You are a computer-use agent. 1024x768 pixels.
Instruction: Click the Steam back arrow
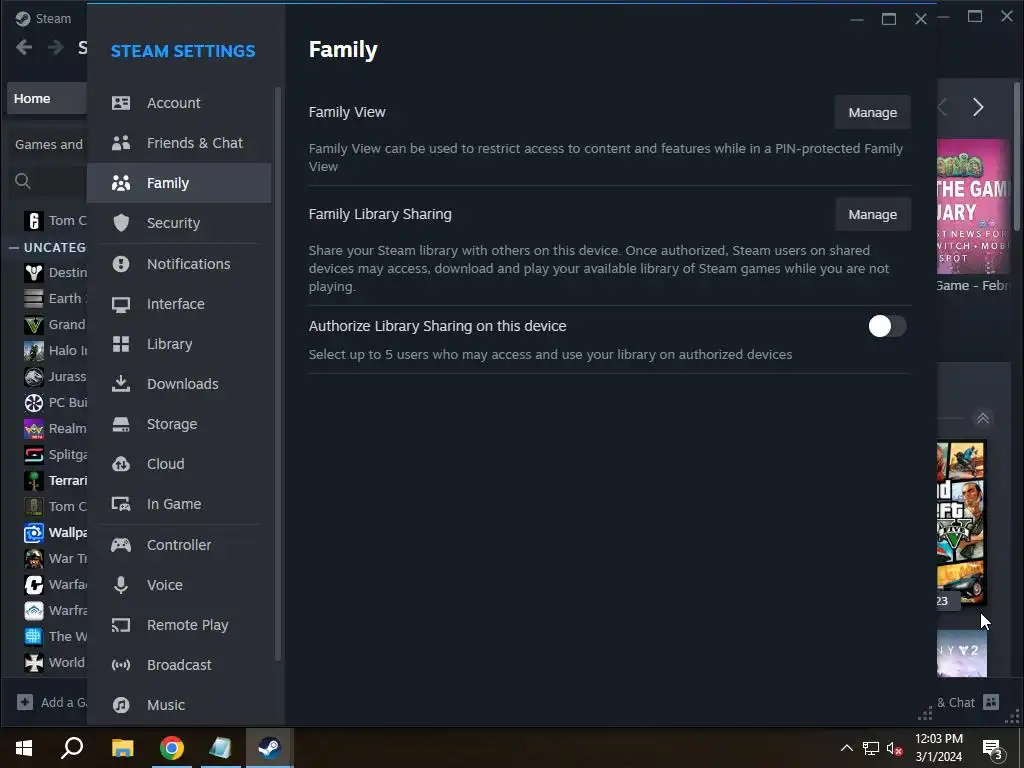click(24, 47)
